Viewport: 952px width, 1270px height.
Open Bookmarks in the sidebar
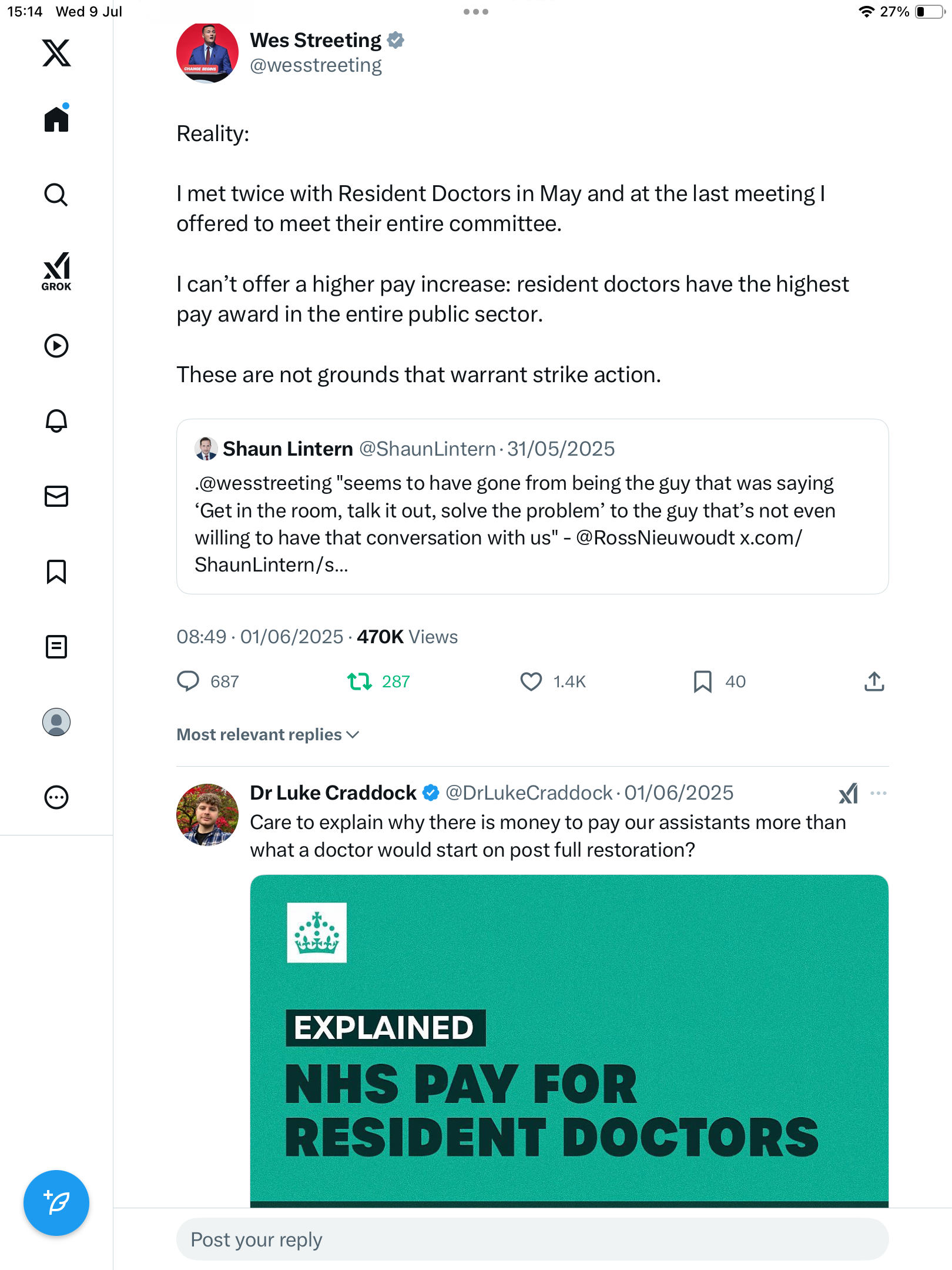[56, 571]
